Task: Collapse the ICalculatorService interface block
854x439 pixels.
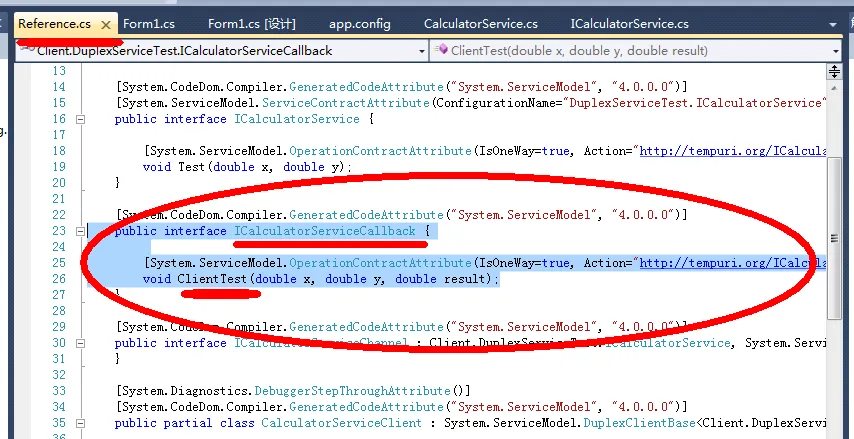Action: (x=82, y=119)
